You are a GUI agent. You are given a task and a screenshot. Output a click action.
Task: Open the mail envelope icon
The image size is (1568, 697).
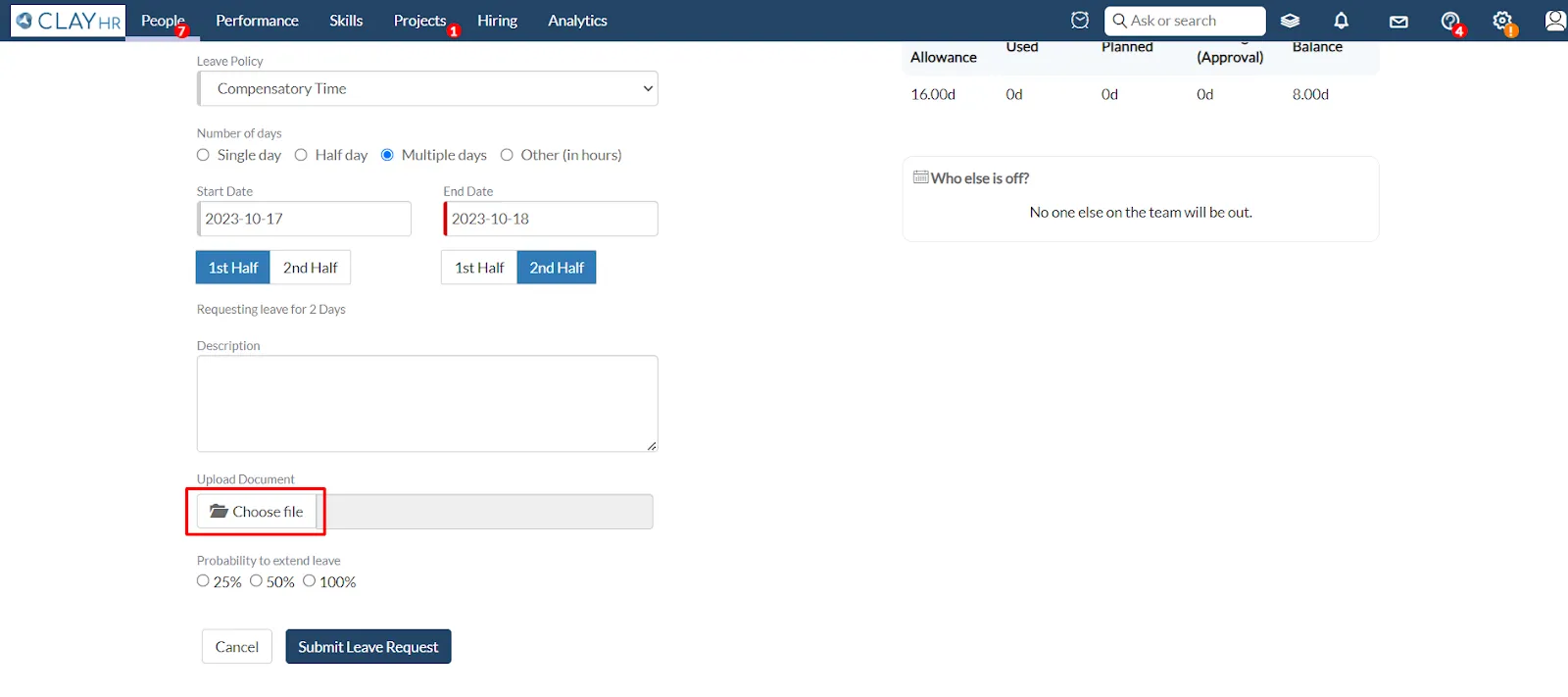click(x=1398, y=22)
